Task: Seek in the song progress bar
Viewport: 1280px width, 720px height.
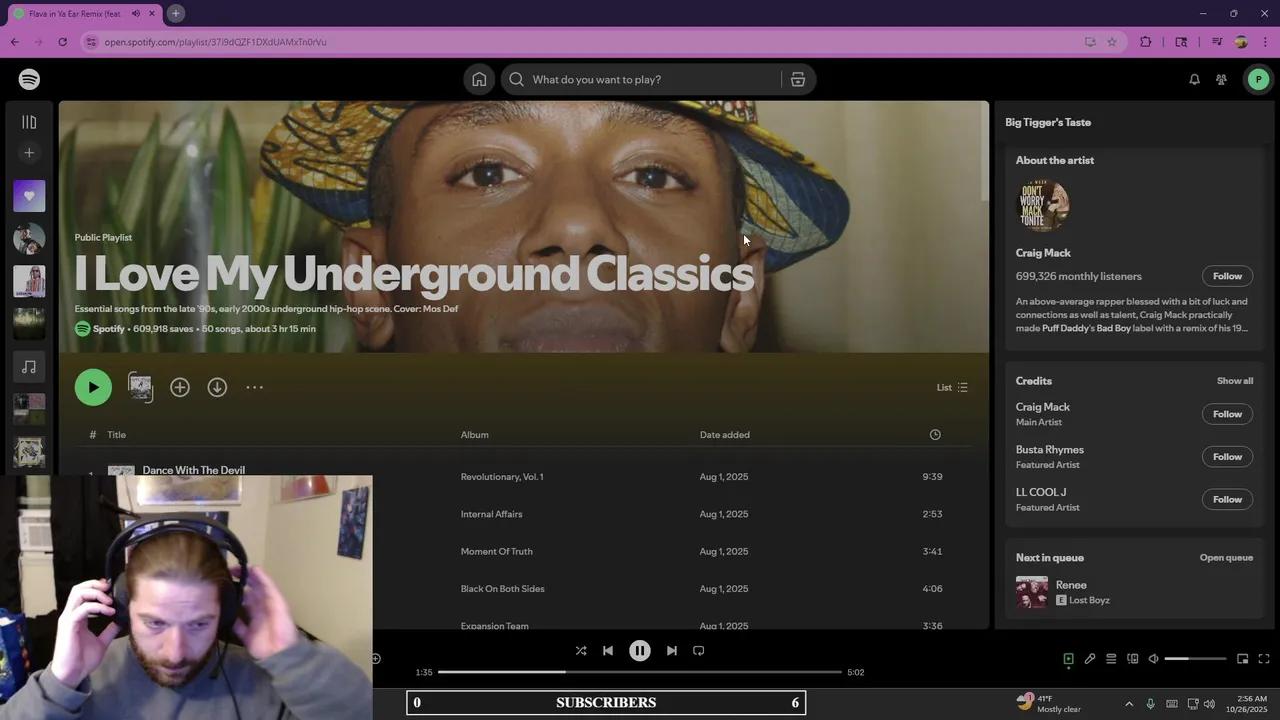Action: point(640,672)
